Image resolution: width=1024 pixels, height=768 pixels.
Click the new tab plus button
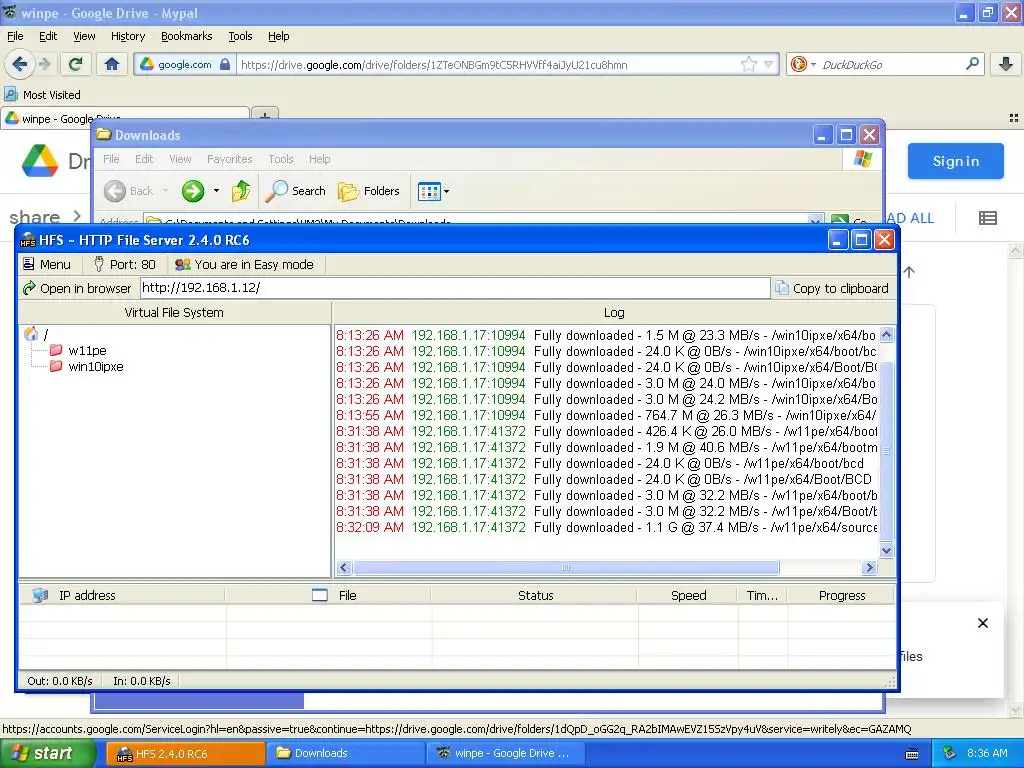click(x=264, y=117)
